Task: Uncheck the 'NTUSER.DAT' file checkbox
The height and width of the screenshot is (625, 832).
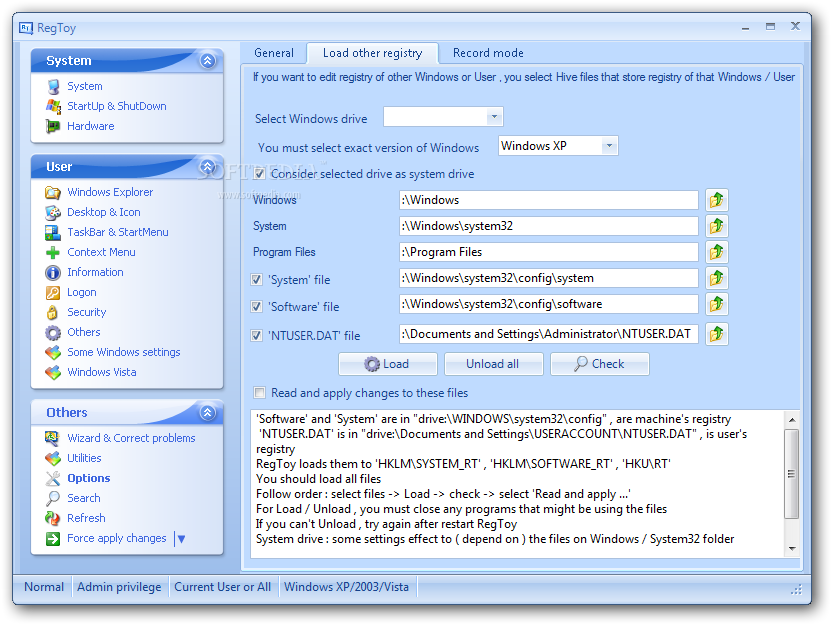Action: click(x=257, y=336)
